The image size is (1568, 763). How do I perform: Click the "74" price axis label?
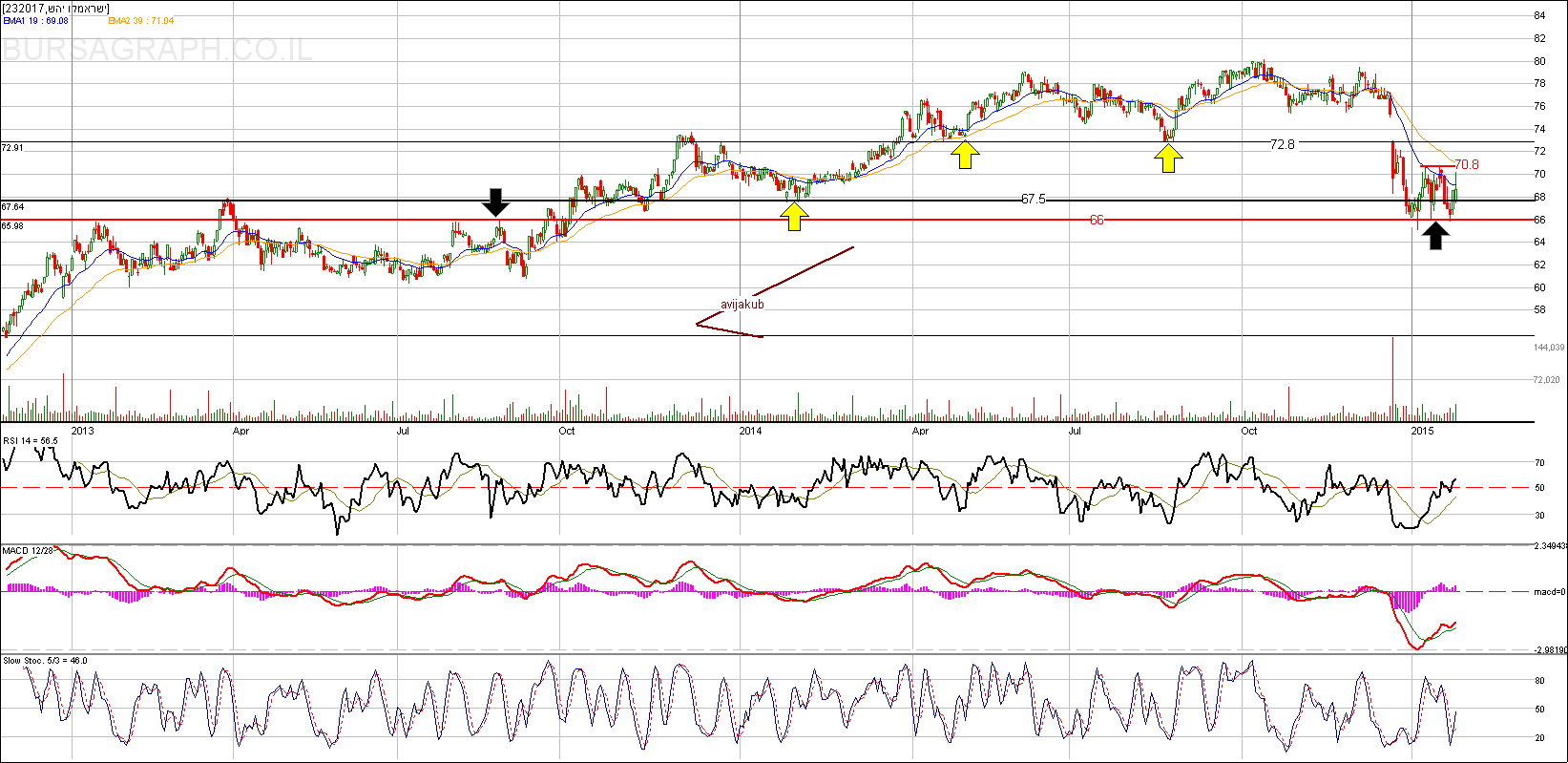tap(1540, 129)
